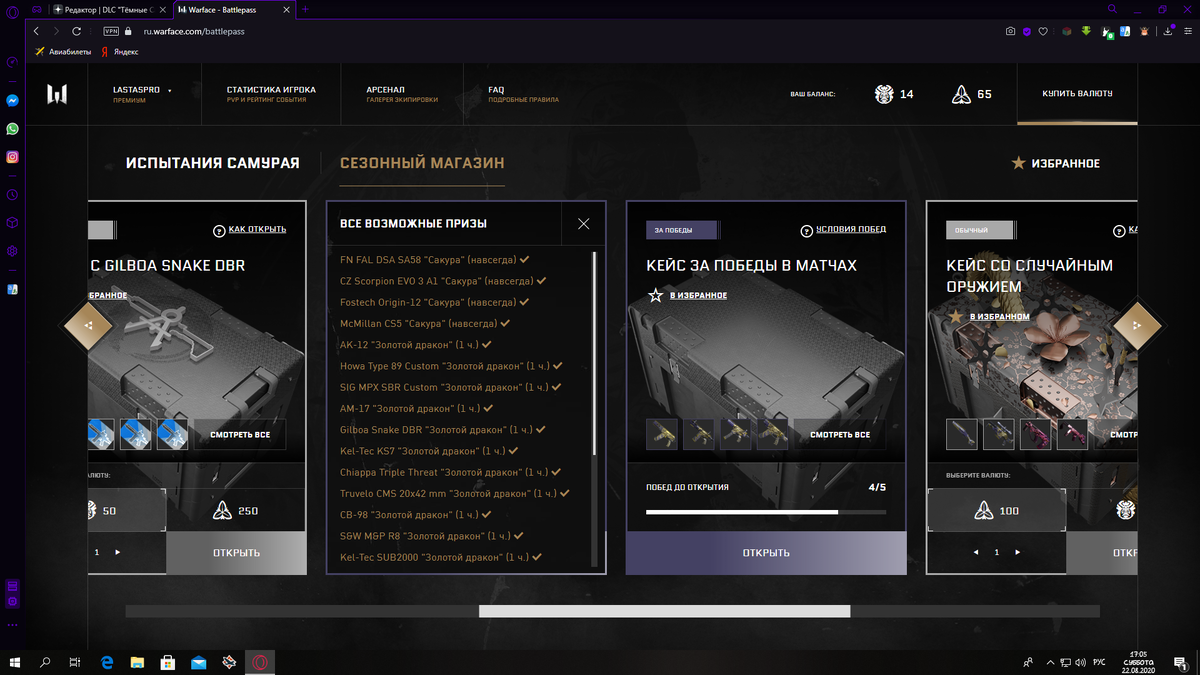Switch to Сезонный магазин tab

point(422,163)
